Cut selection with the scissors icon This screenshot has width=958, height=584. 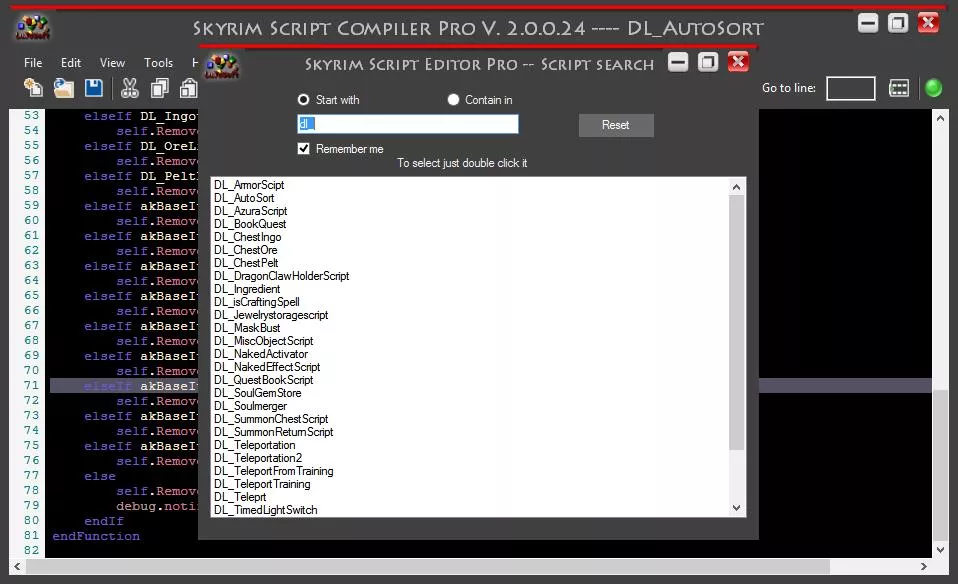coord(130,88)
